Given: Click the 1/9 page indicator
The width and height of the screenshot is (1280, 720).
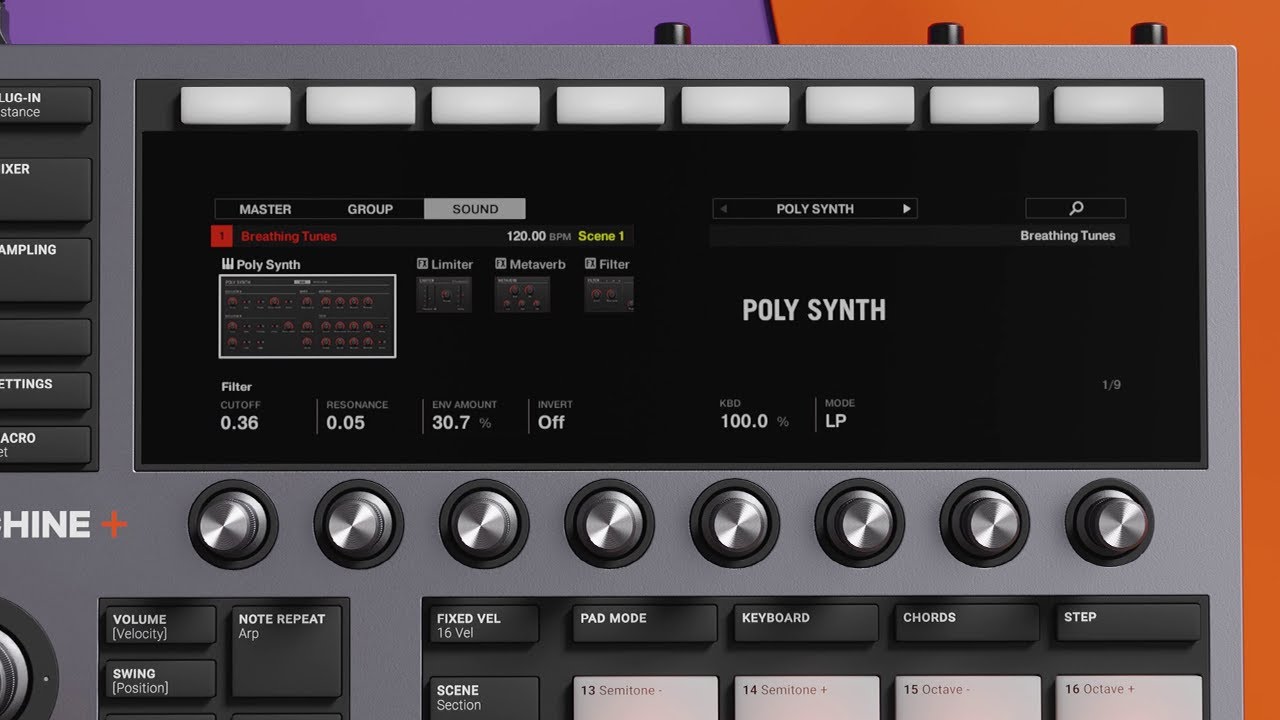Looking at the screenshot, I should 1111,385.
